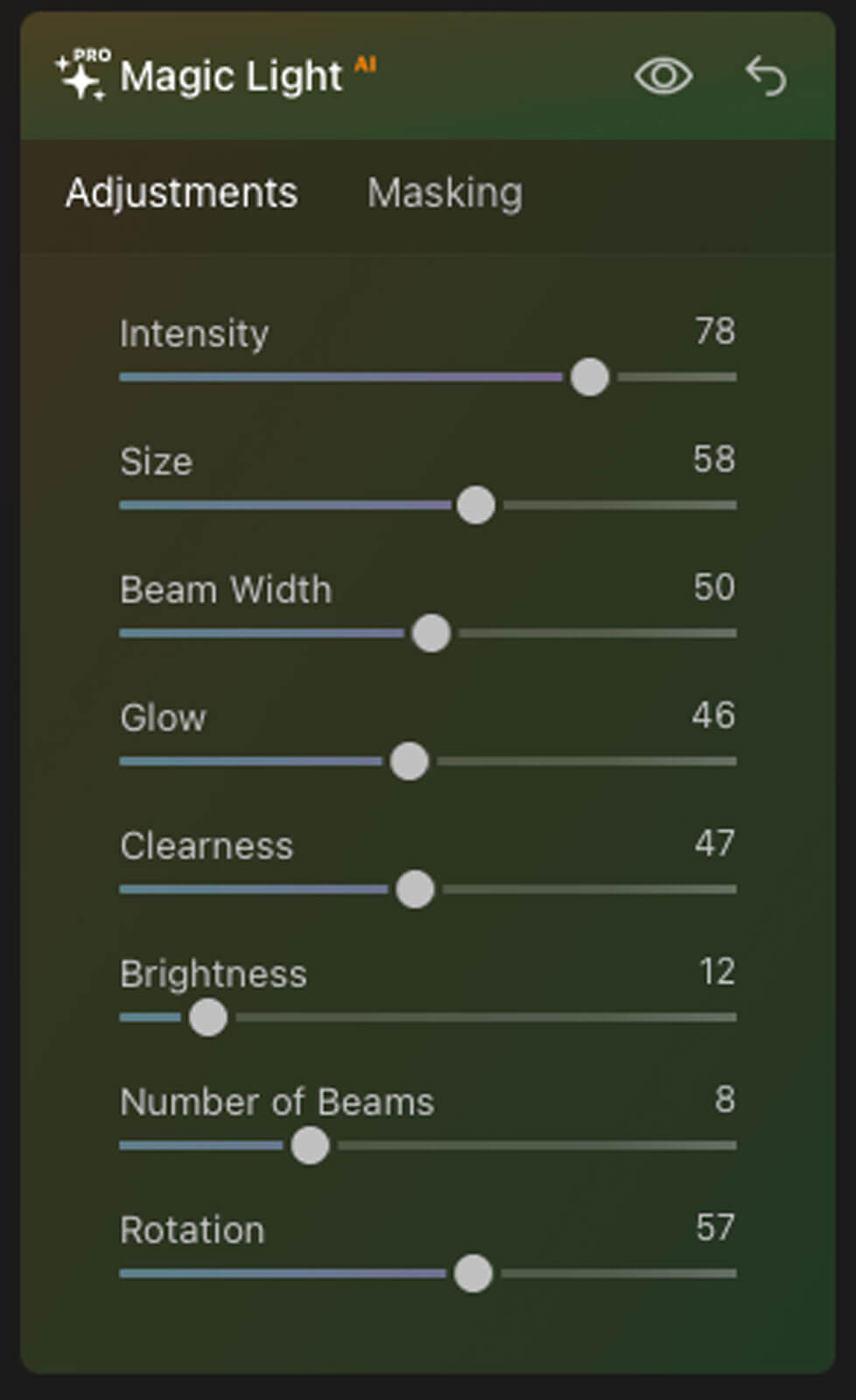Screen dimensions: 856x1400
Task: Toggle Magic Light effect visibility eye
Action: tap(663, 76)
